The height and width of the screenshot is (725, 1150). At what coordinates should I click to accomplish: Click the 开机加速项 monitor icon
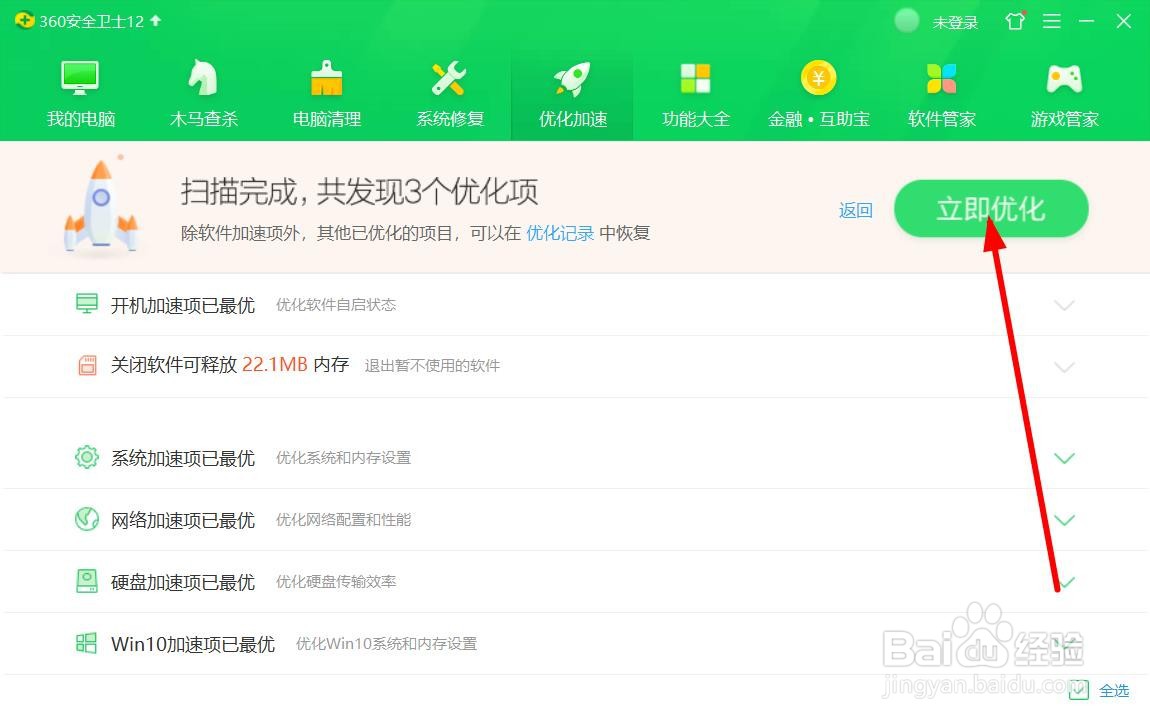click(x=87, y=303)
